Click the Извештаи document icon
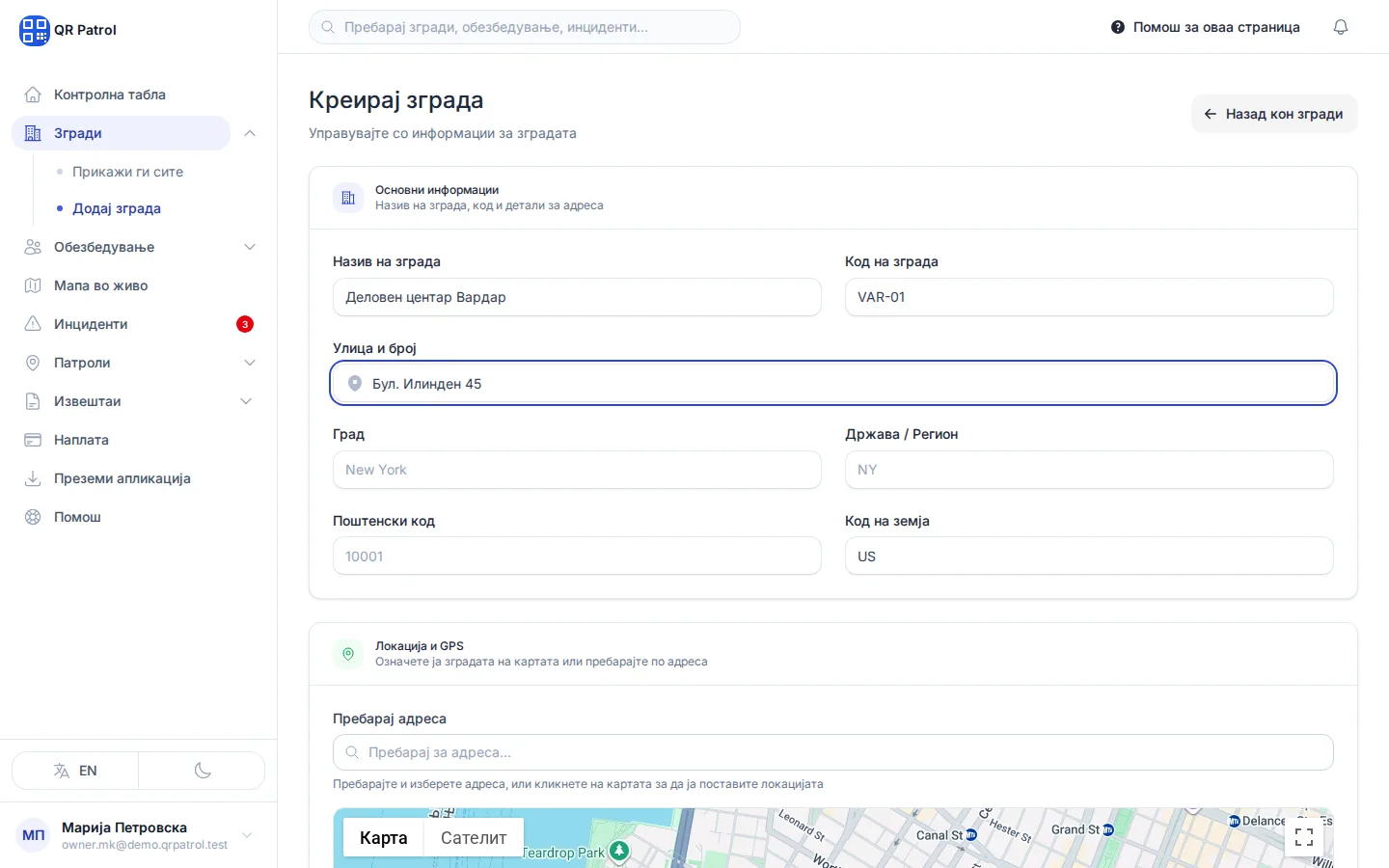The width and height of the screenshot is (1389, 868). pyautogui.click(x=33, y=401)
